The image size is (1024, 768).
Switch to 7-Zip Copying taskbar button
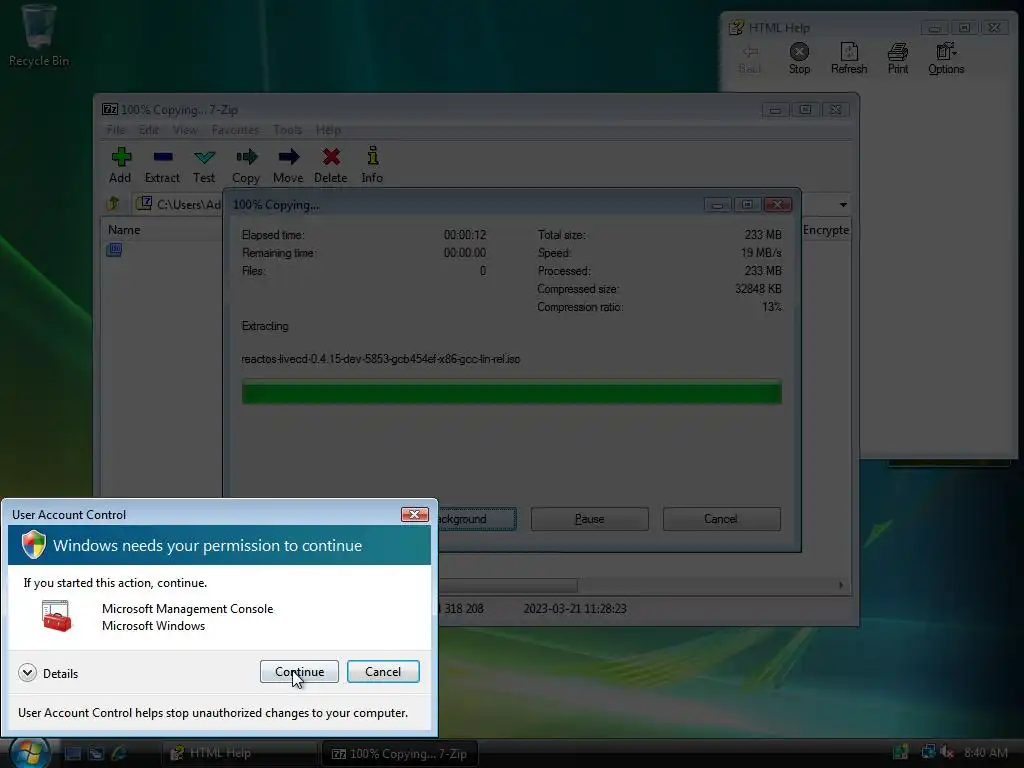[x=400, y=754]
